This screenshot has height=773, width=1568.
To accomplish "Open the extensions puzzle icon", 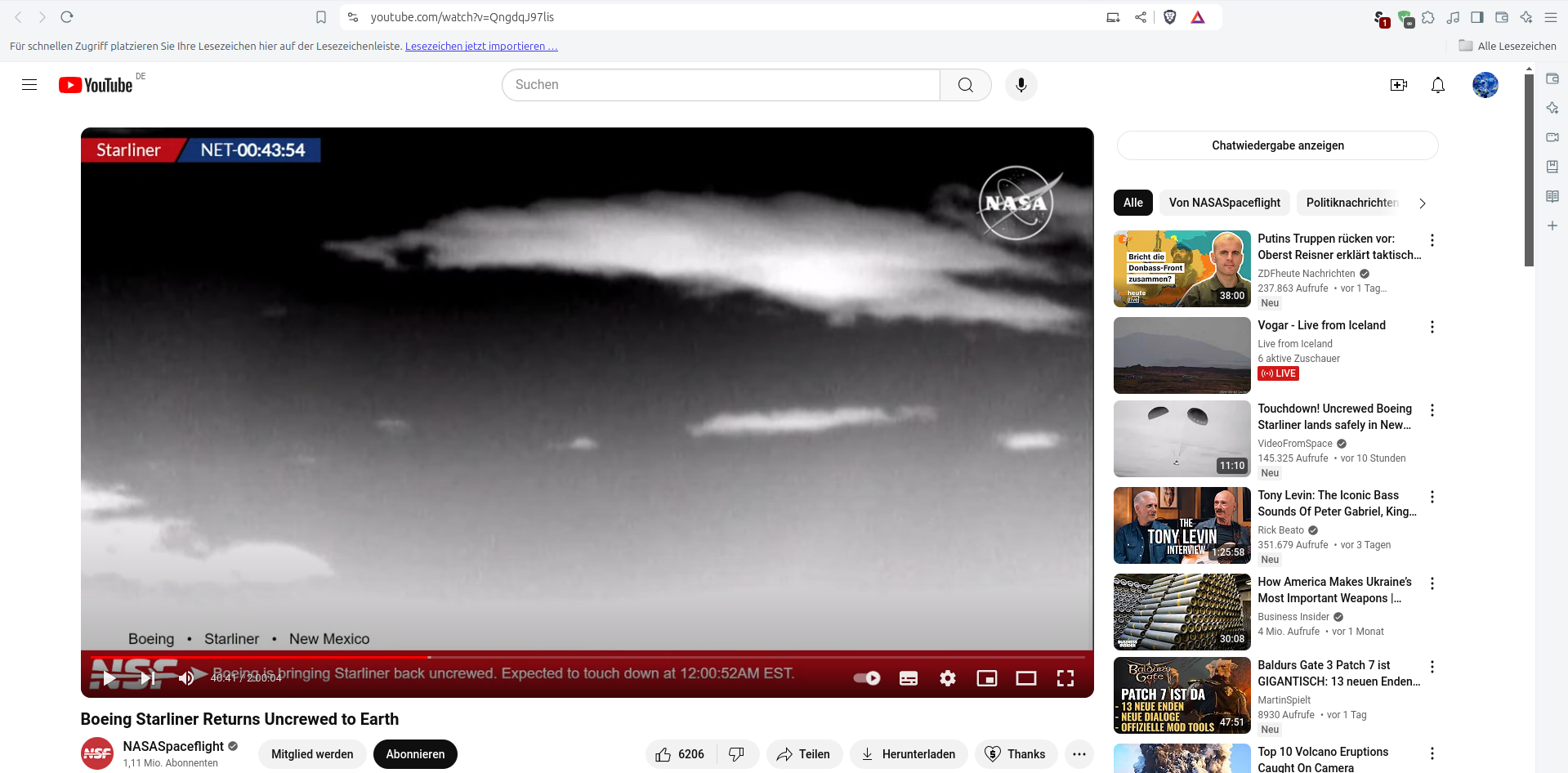I will coord(1428,17).
